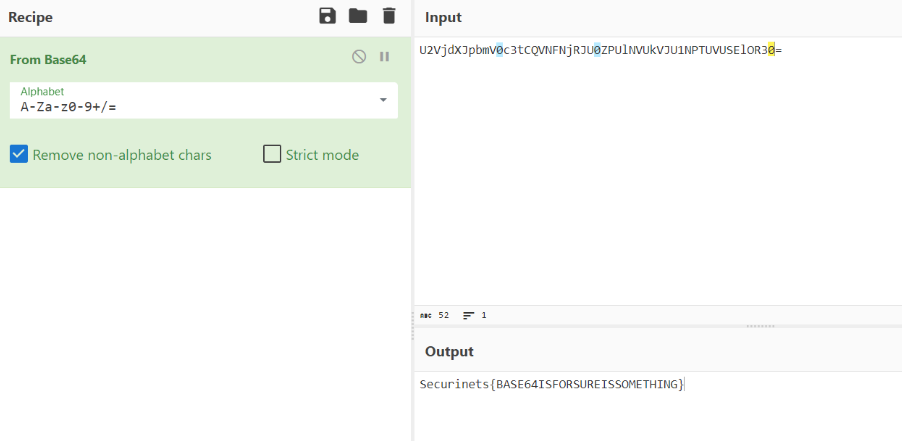
Task: Click the Recipe pane header
Action: (x=30, y=17)
